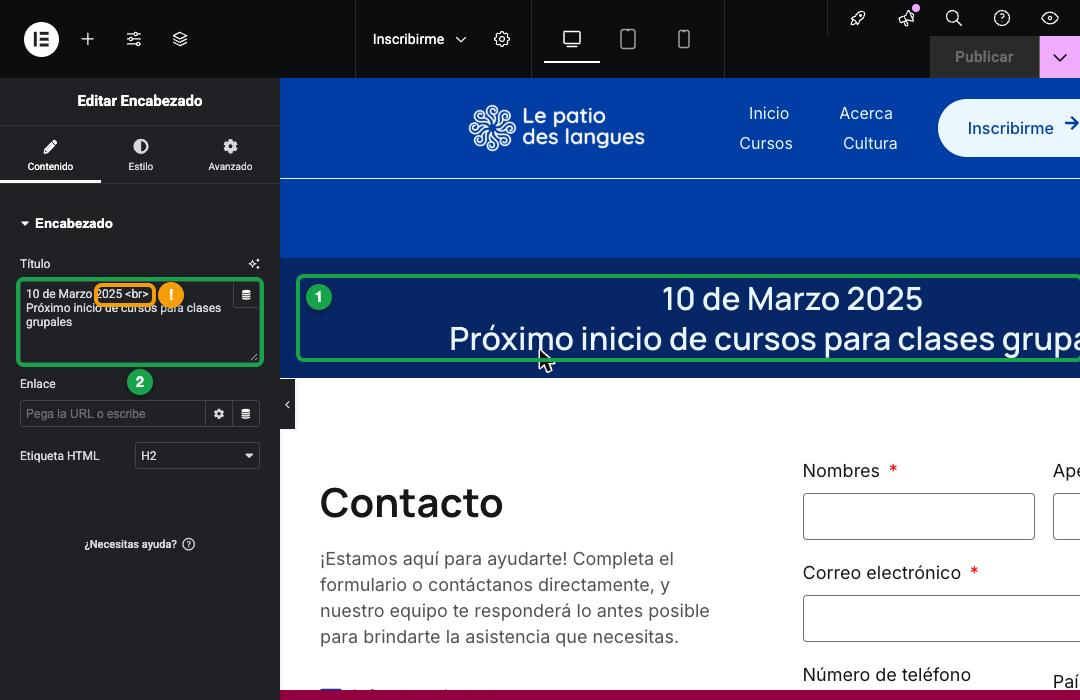The height and width of the screenshot is (700, 1080).
Task: Click the Enlace URL input field
Action: click(x=113, y=414)
